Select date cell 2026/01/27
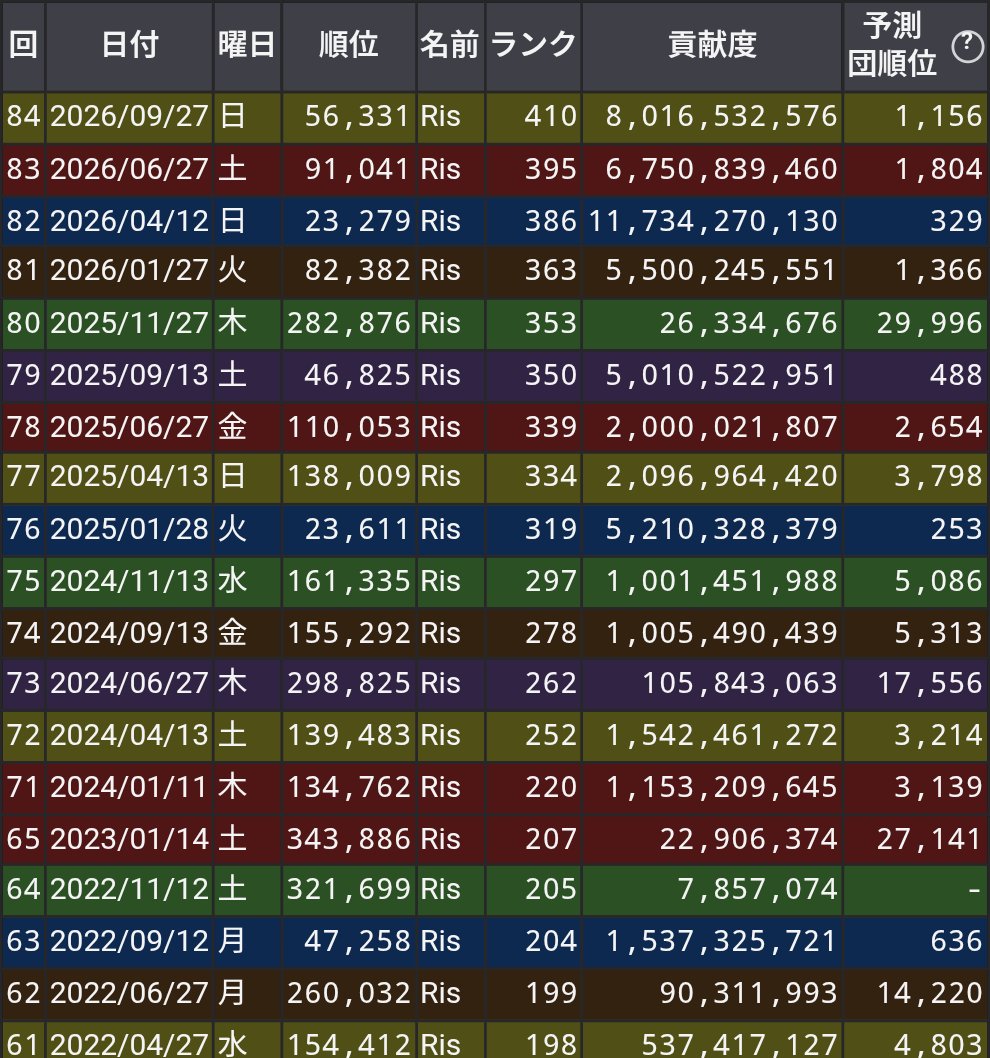 click(129, 271)
